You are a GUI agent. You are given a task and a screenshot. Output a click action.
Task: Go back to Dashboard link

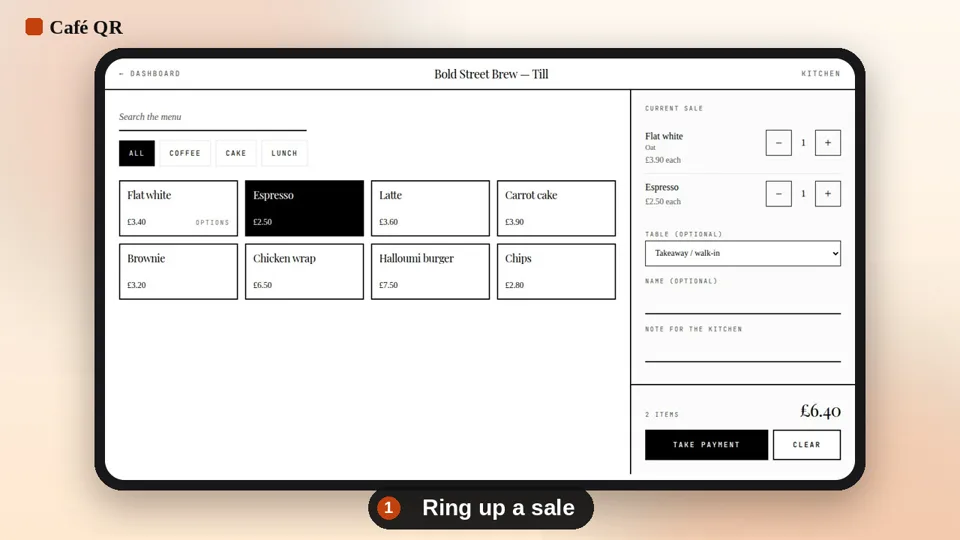tap(149, 73)
